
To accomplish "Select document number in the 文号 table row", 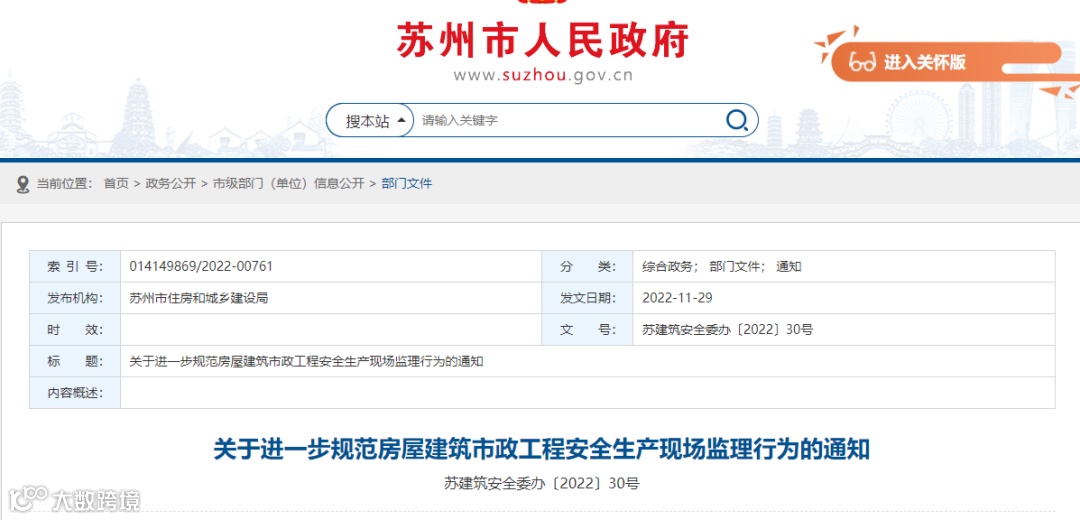I will [x=727, y=330].
